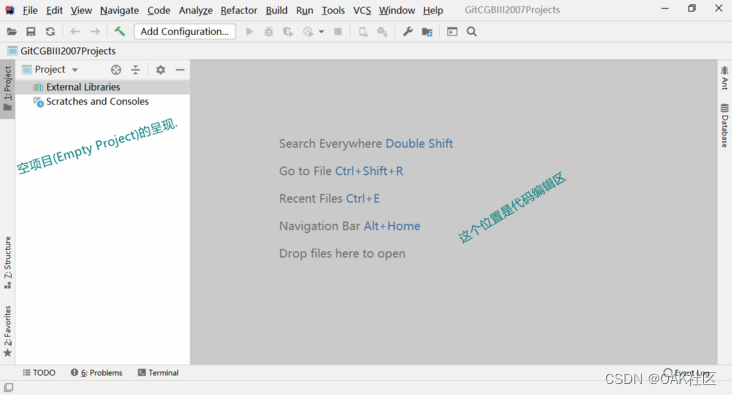Click the Add Configuration... button

tap(185, 31)
